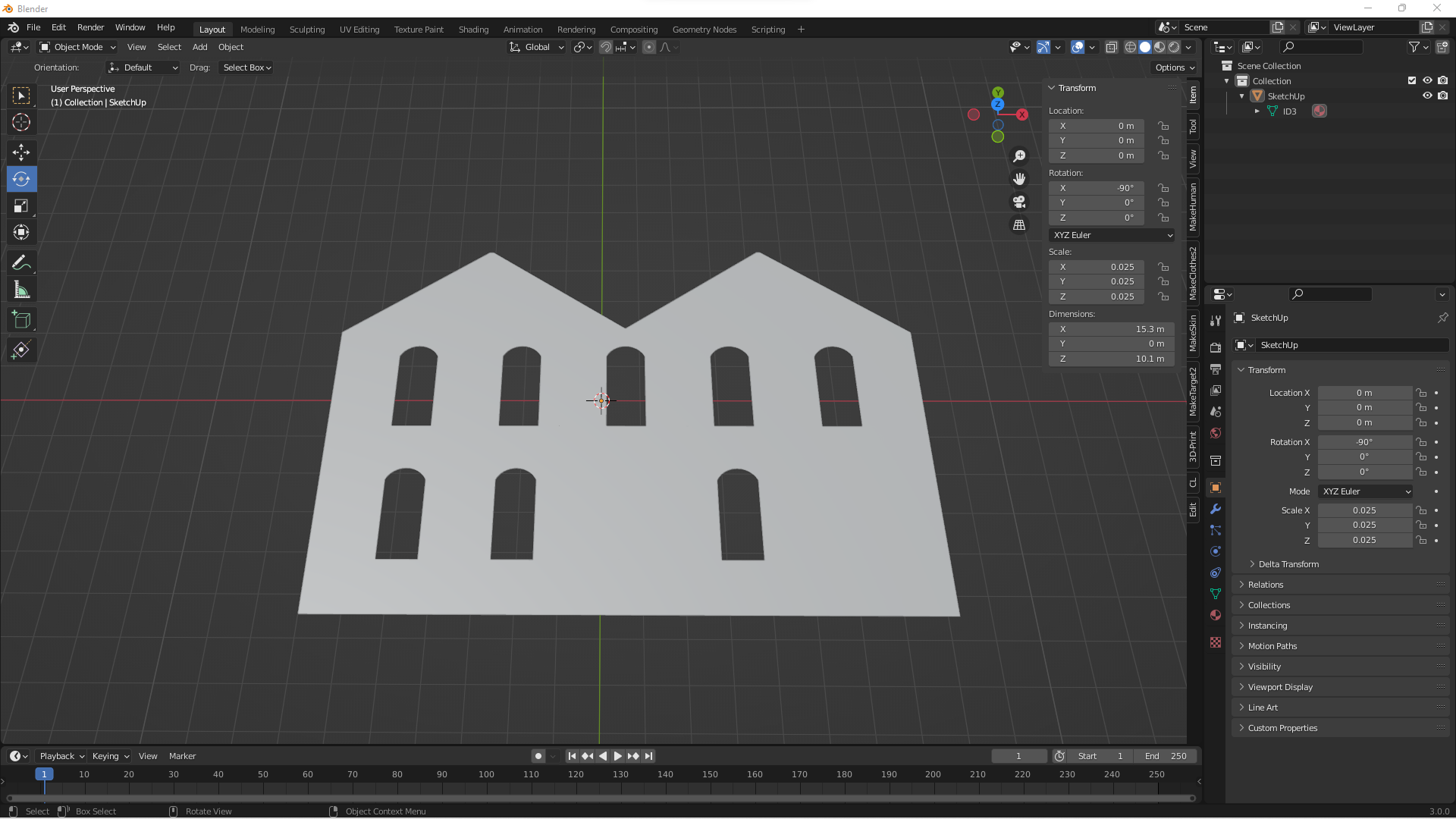Click the red X axis gizmo ball
The width and height of the screenshot is (1456, 819).
click(x=1022, y=115)
